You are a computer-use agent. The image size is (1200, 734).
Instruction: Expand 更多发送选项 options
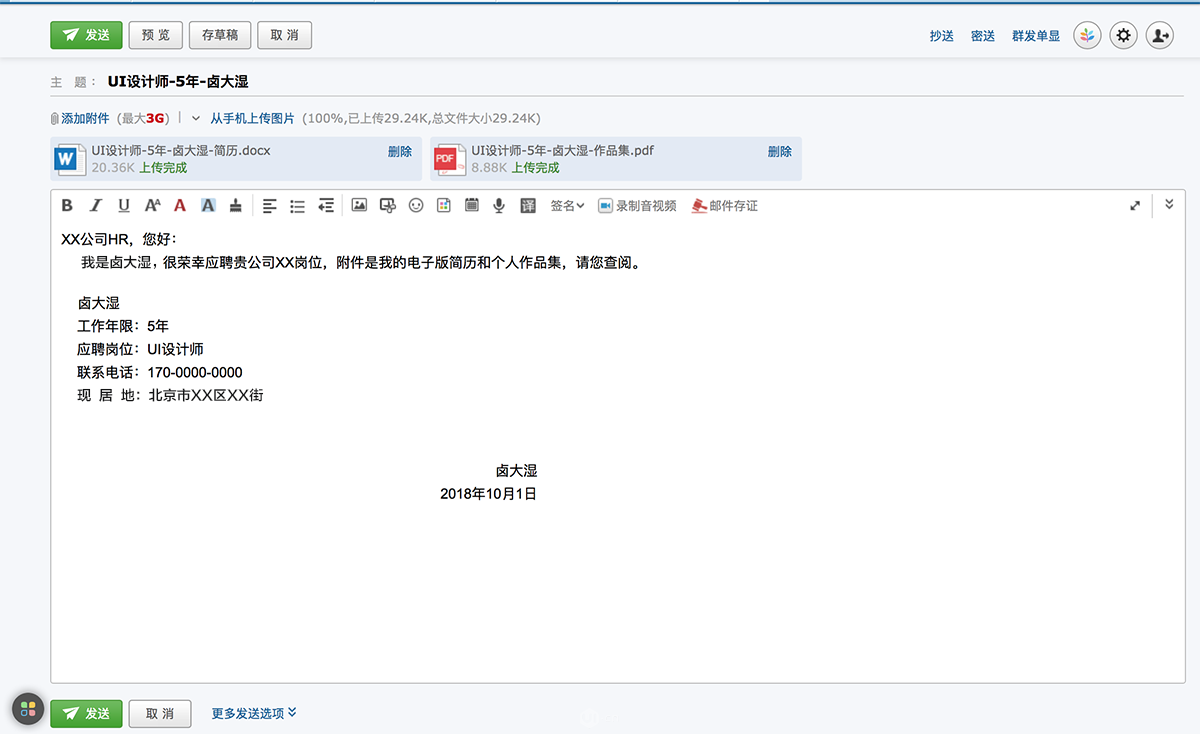pyautogui.click(x=249, y=712)
